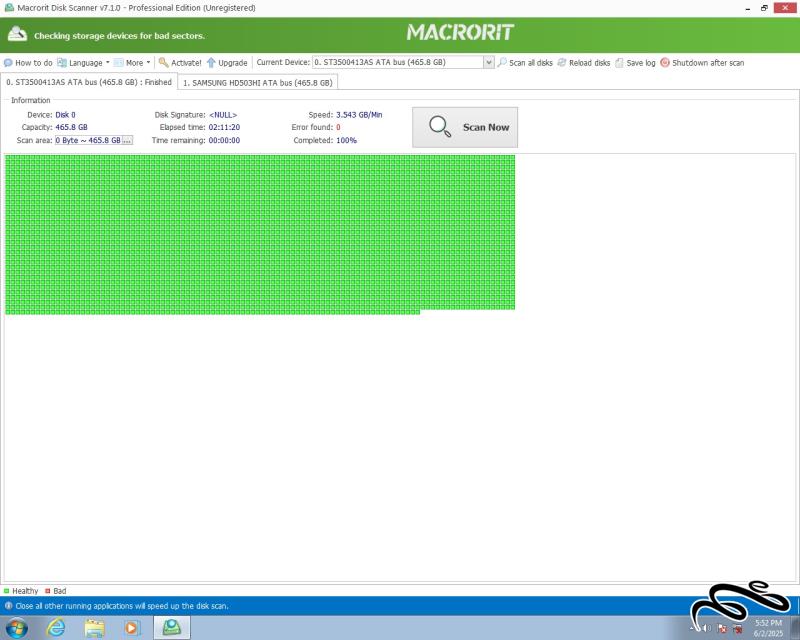This screenshot has width=800, height=640.
Task: Click the Capacity value "465.8 GB"
Action: click(x=71, y=127)
